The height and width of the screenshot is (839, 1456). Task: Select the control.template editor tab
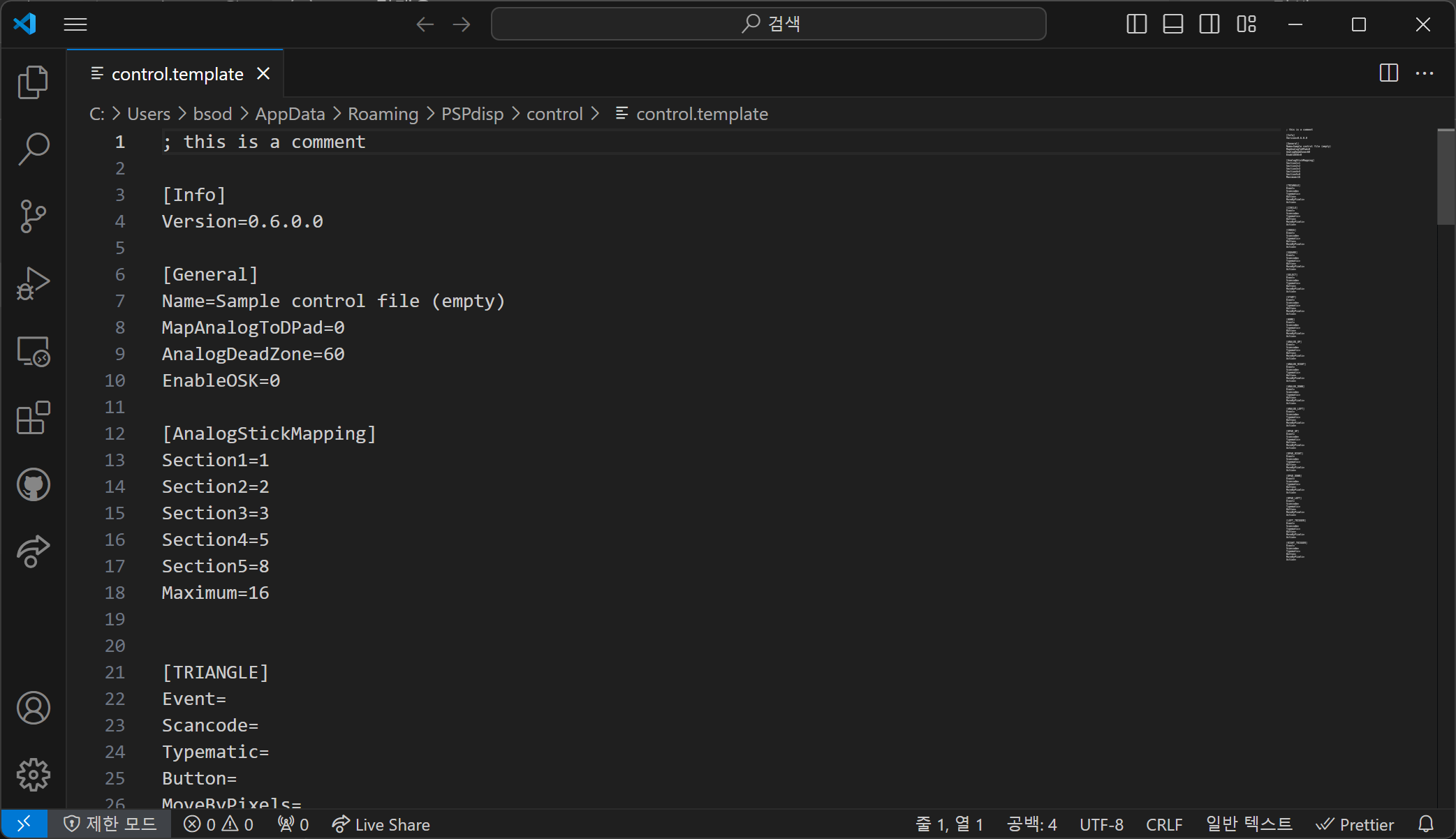point(177,74)
